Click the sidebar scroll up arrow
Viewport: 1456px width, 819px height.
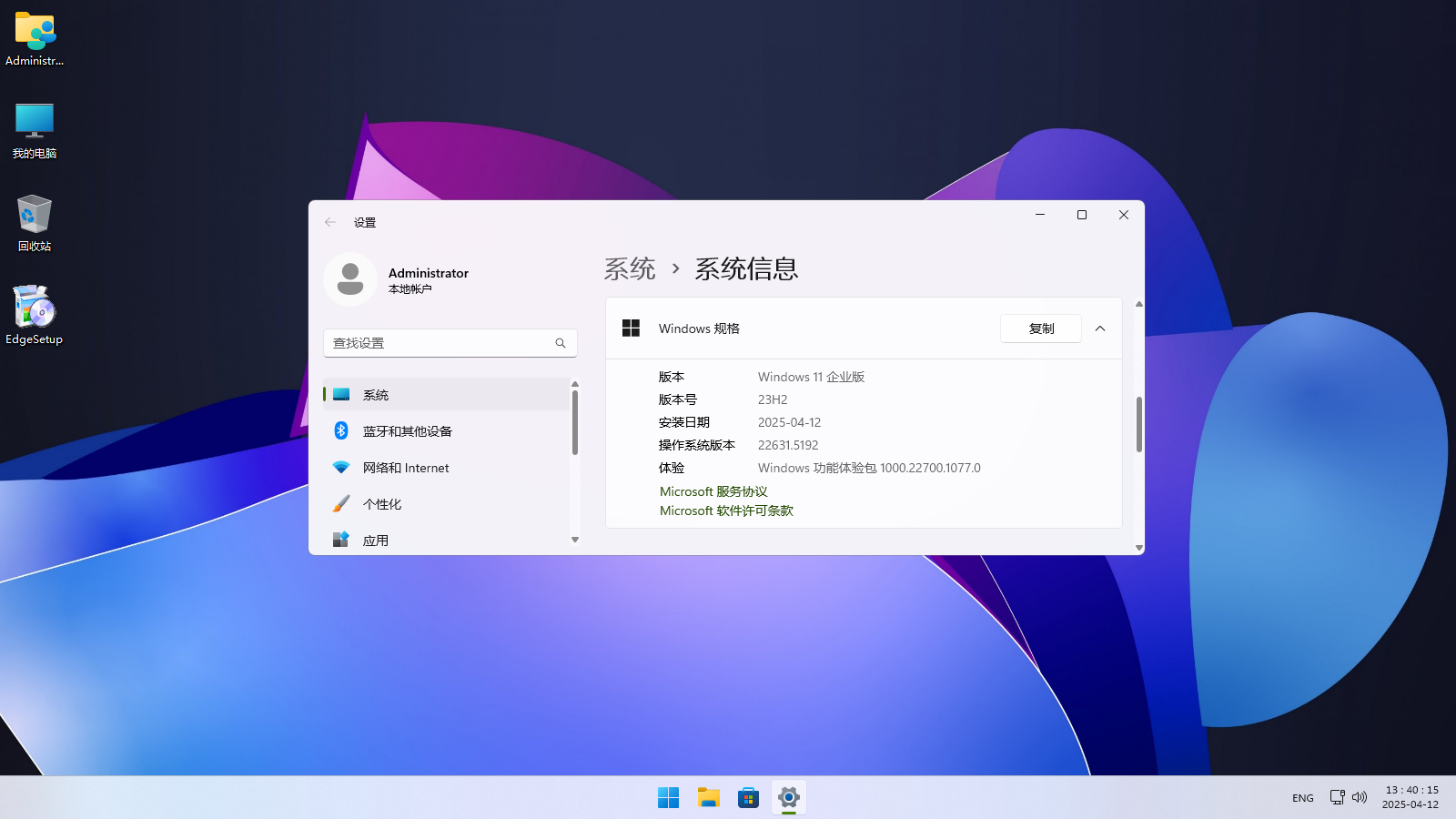pos(575,384)
